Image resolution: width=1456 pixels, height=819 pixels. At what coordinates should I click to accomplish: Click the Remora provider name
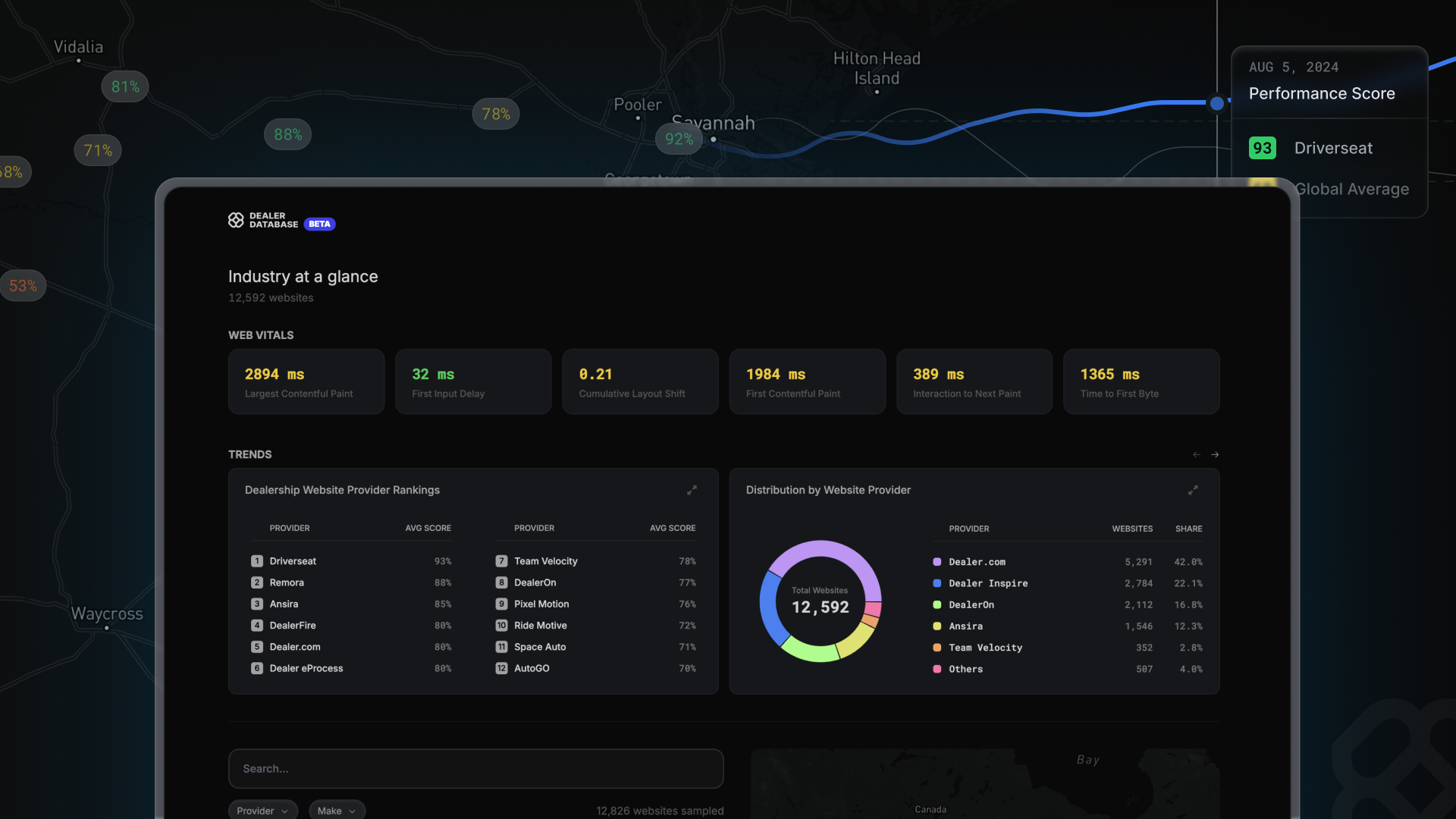pos(287,582)
